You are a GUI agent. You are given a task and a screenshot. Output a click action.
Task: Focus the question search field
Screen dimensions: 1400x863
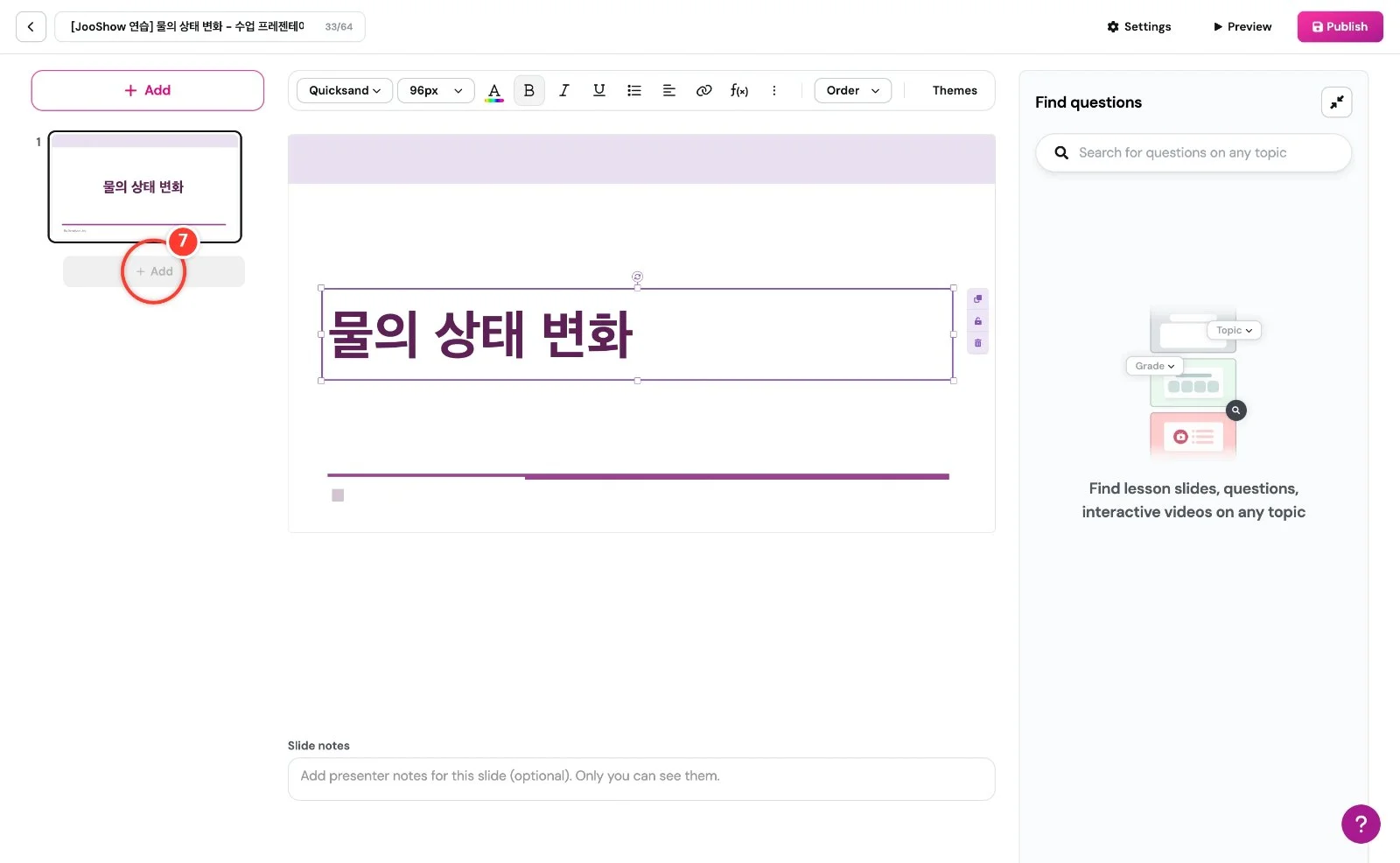coord(1193,152)
